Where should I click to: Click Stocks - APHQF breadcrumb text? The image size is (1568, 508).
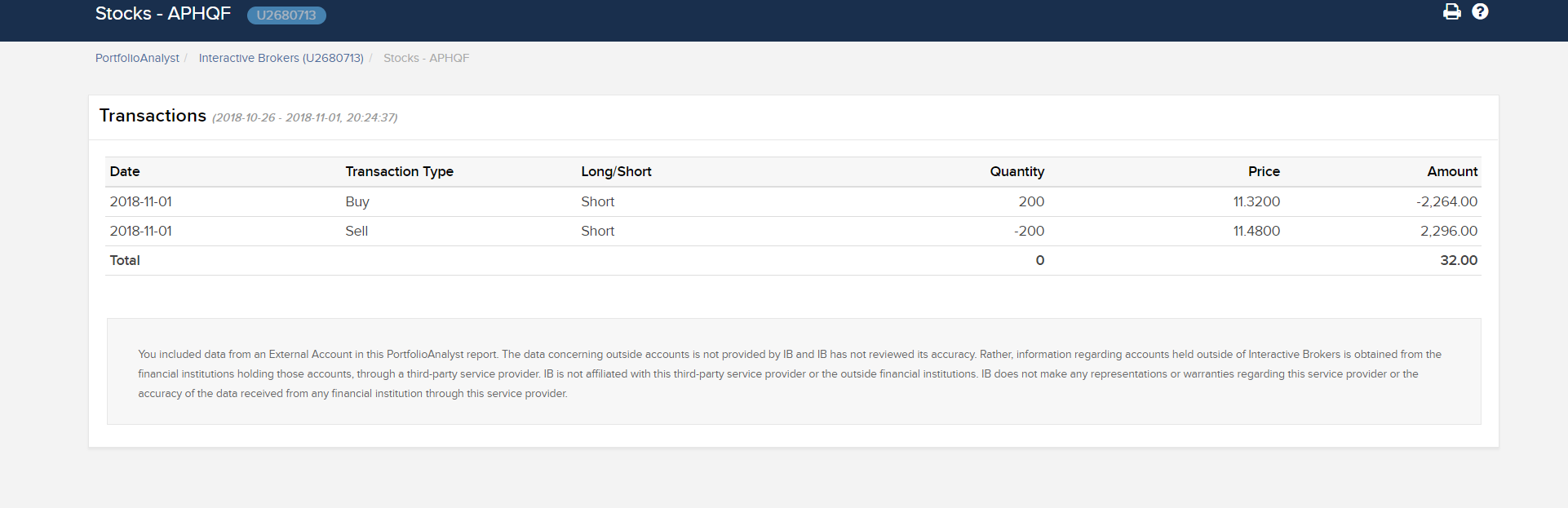(426, 58)
